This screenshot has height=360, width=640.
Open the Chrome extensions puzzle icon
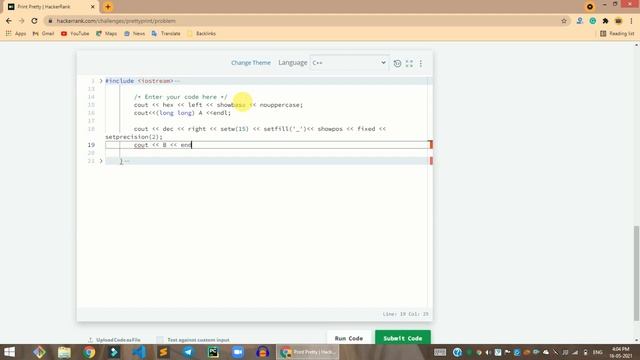pos(605,21)
